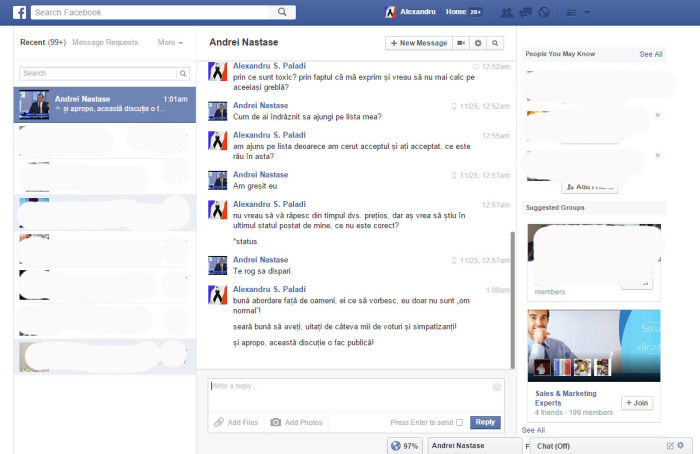
Task: Click the Andrei Nastase conversation header title
Action: pyautogui.click(x=244, y=42)
